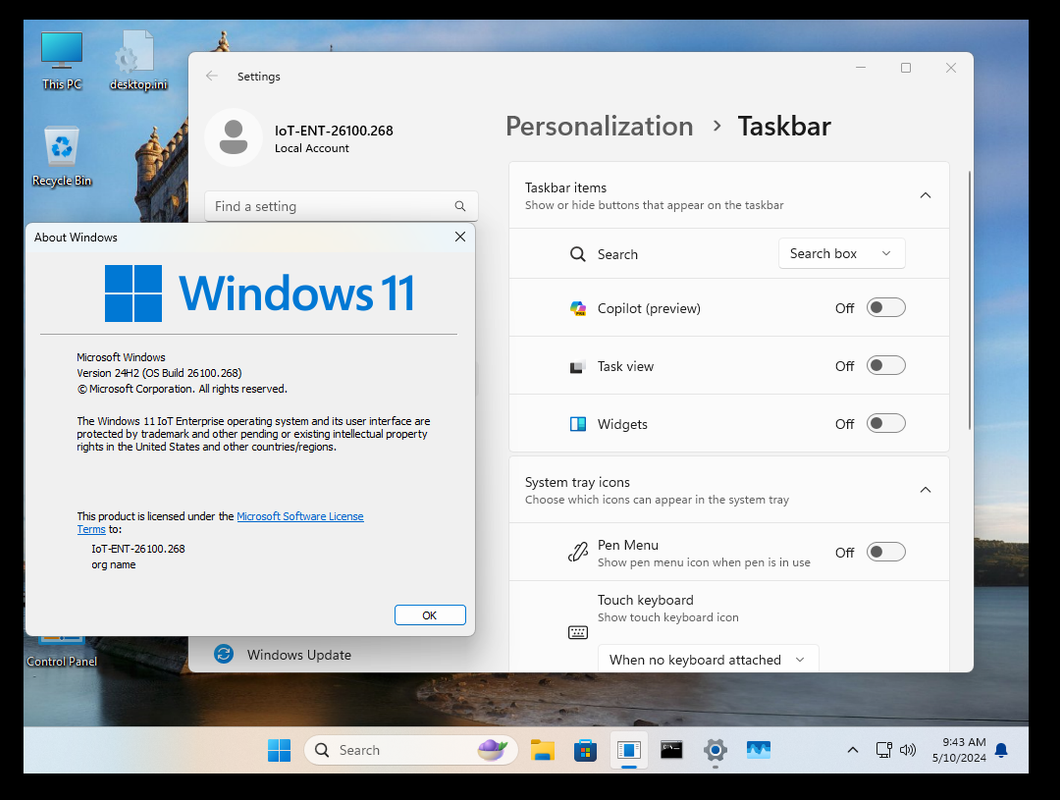Click the Copilot (preview) icon
The image size is (1060, 800).
[577, 308]
